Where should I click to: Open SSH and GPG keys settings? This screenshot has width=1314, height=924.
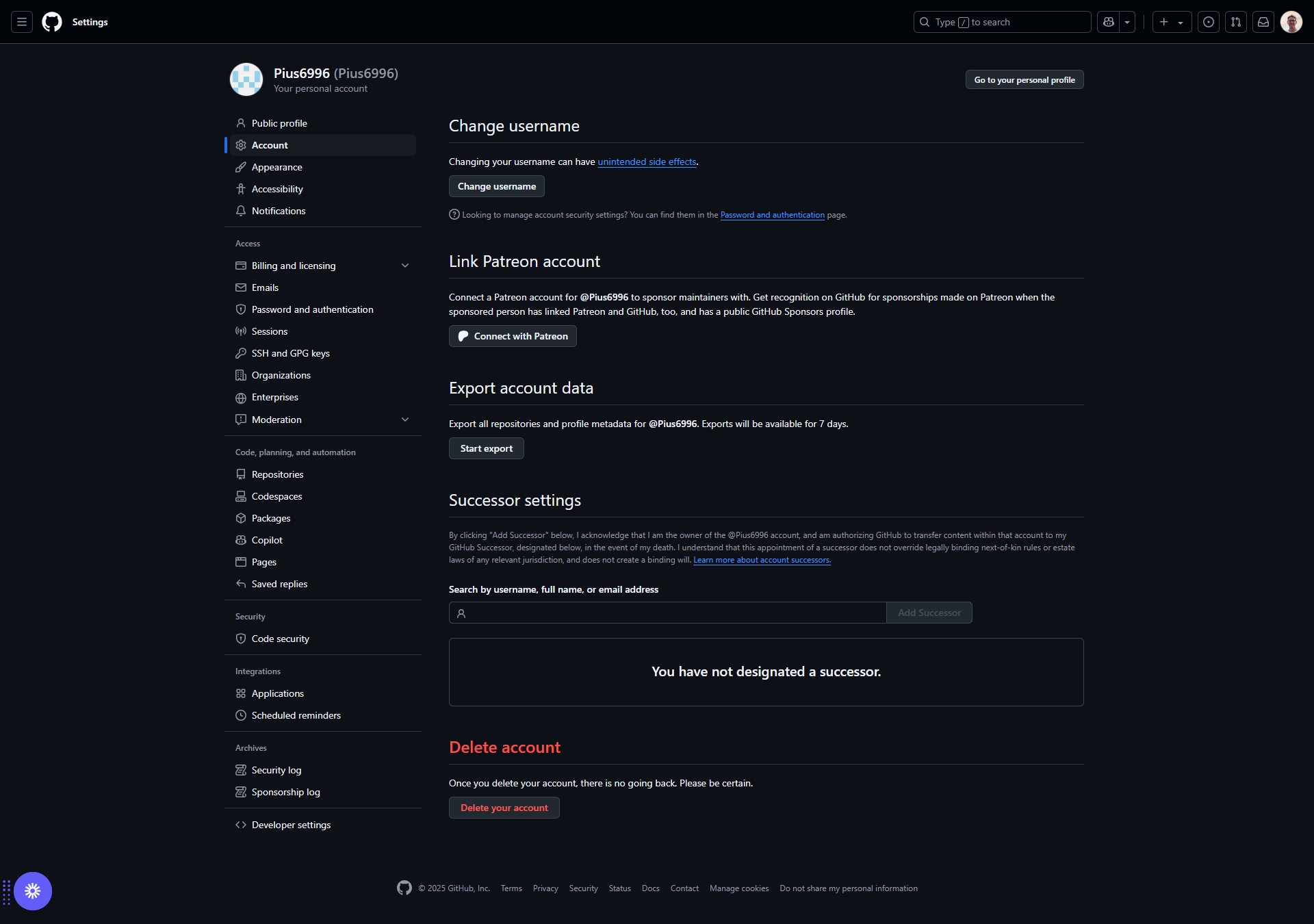323,353
